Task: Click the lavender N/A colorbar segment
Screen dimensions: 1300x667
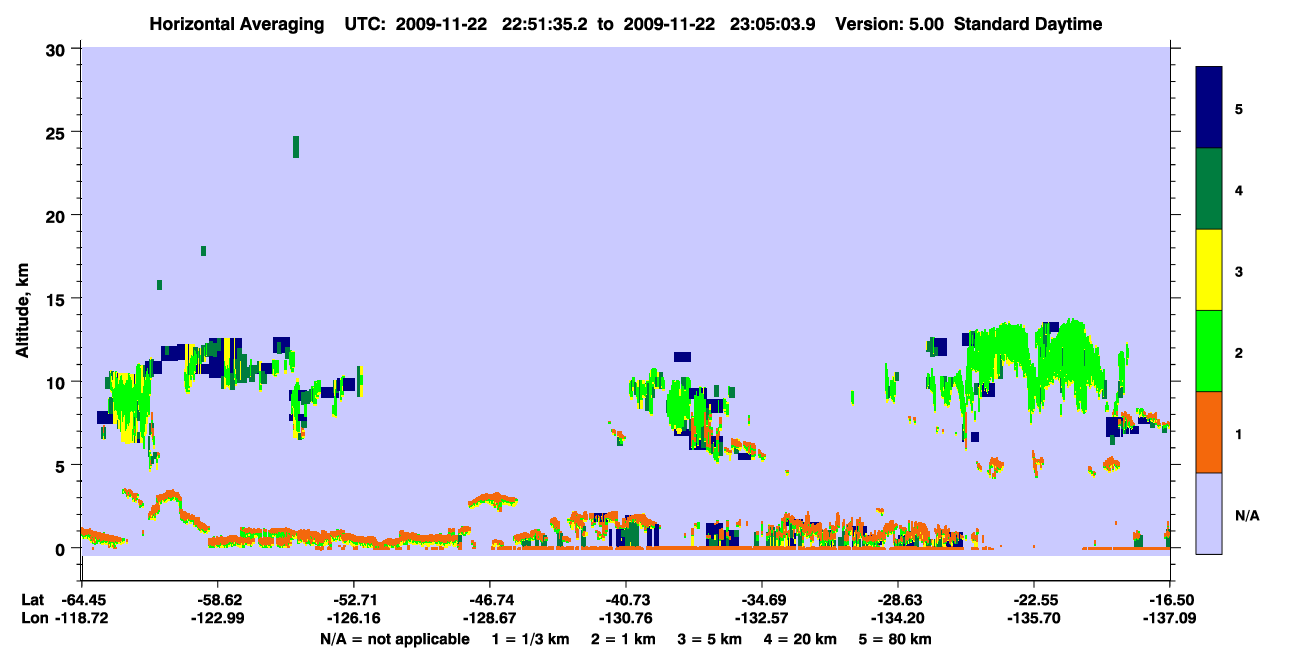Action: coord(1209,513)
